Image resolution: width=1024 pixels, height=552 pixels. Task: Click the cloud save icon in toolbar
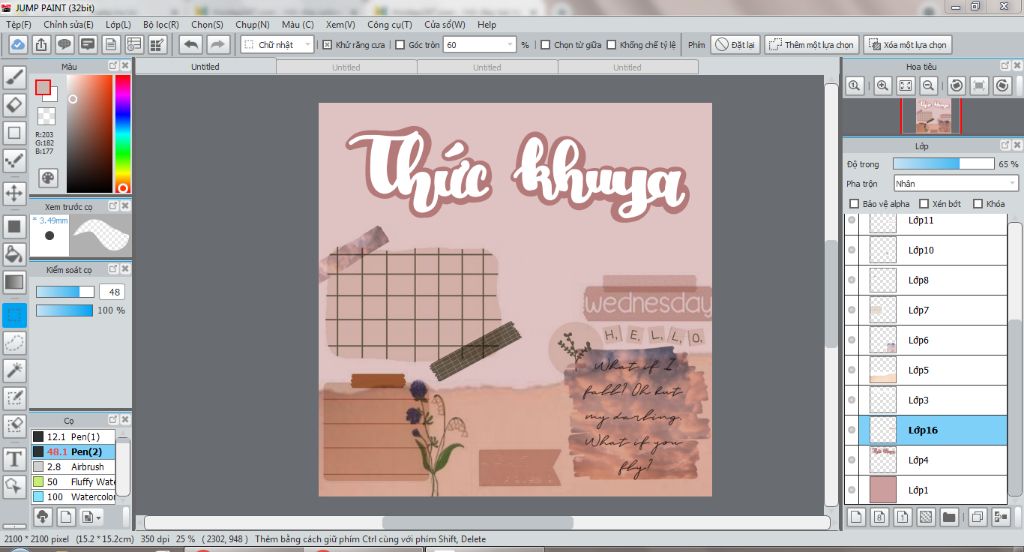[x=18, y=44]
